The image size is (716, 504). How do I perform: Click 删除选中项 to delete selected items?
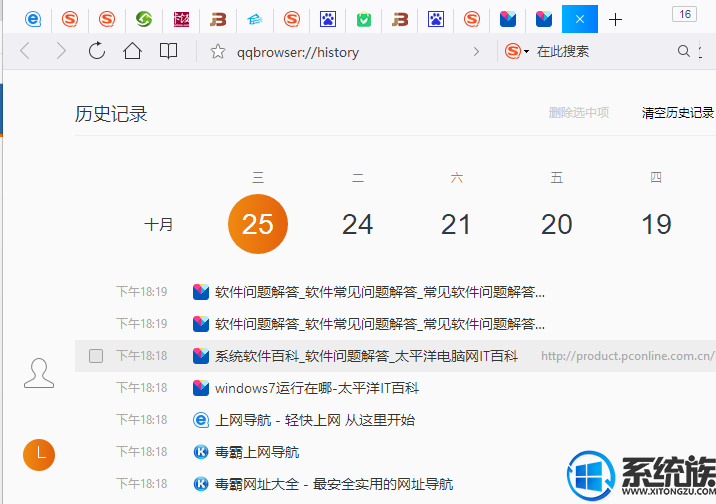click(x=579, y=112)
